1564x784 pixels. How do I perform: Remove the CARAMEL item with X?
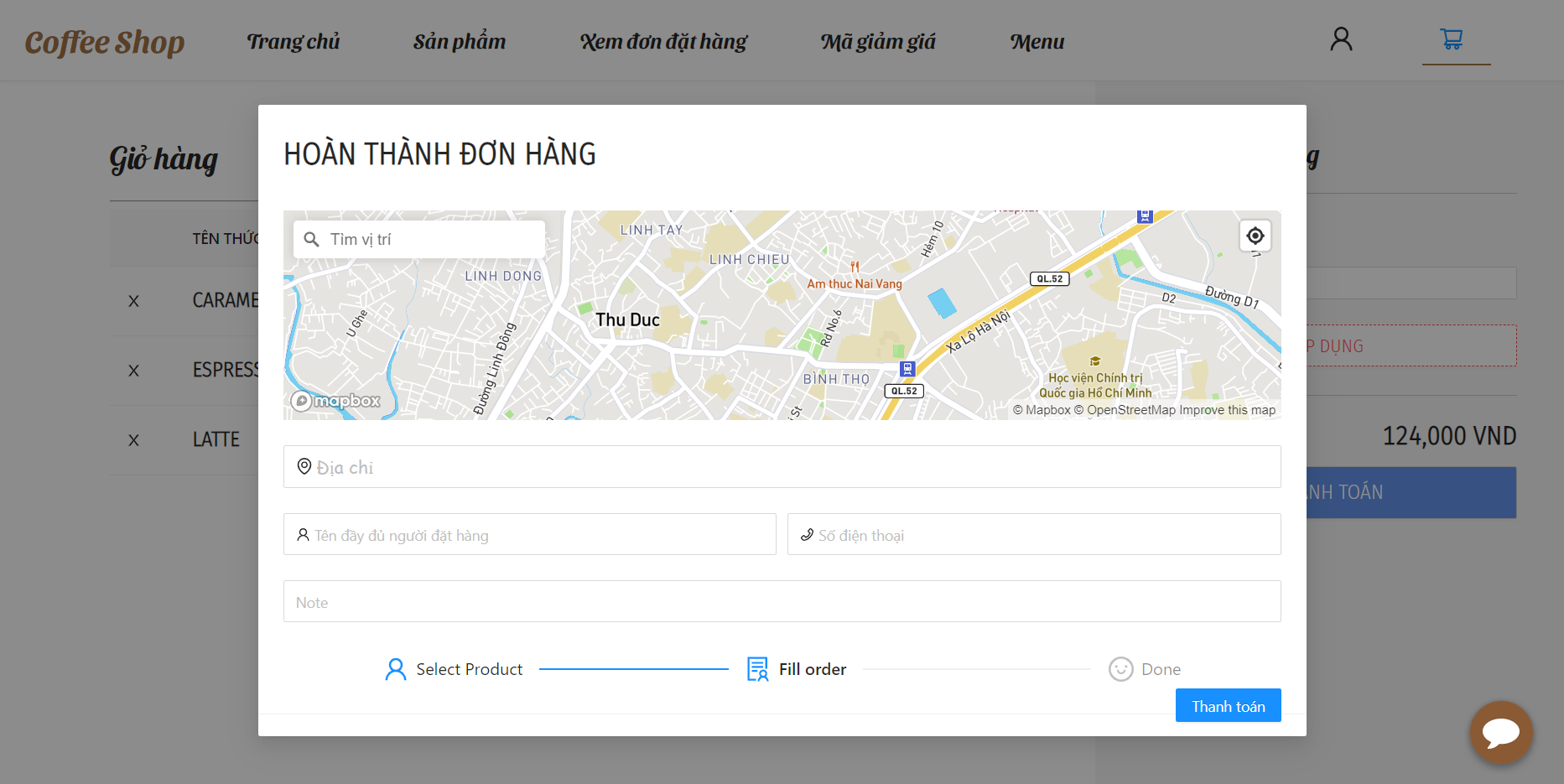pos(133,301)
